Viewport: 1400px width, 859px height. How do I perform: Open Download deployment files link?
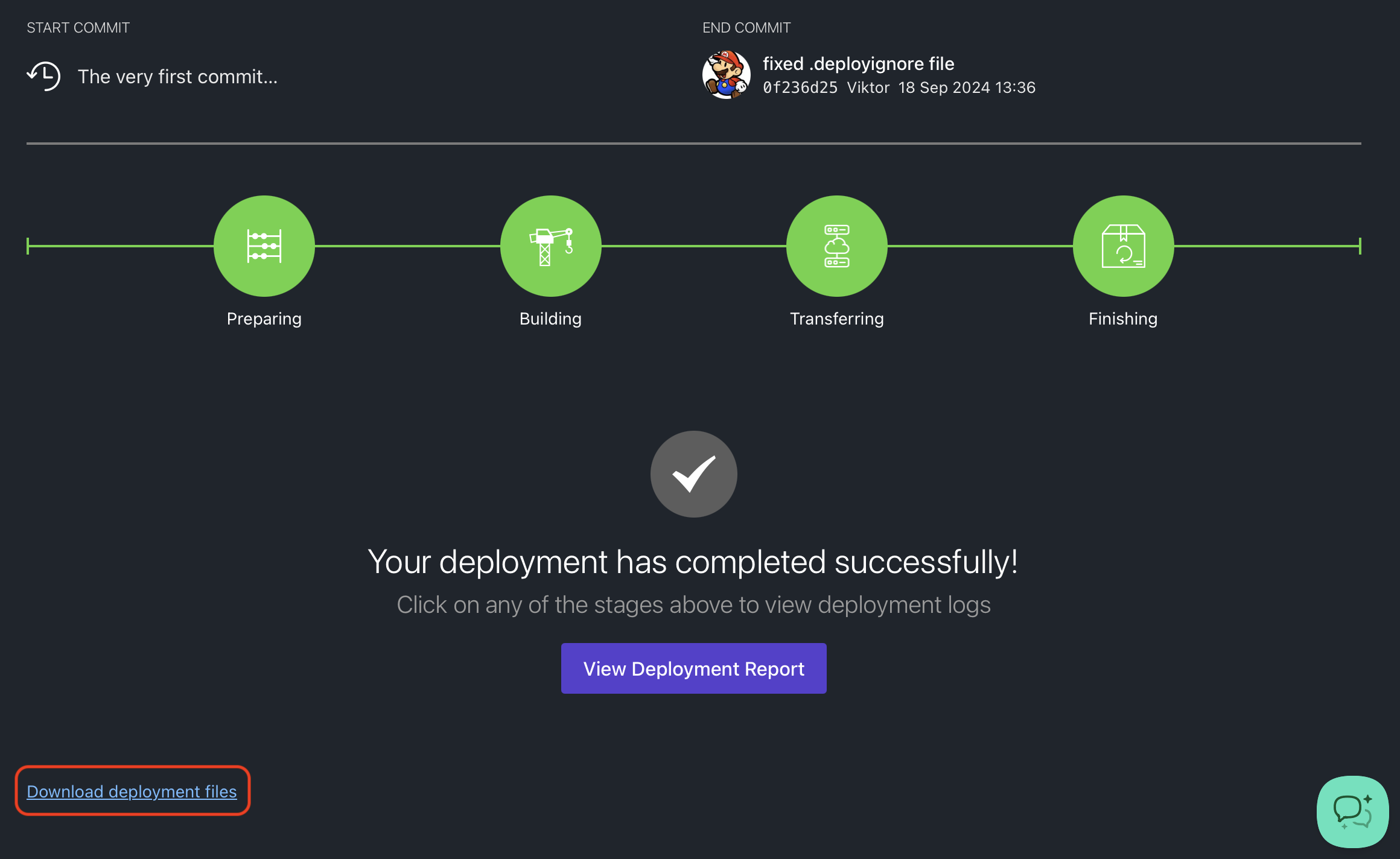click(x=132, y=791)
